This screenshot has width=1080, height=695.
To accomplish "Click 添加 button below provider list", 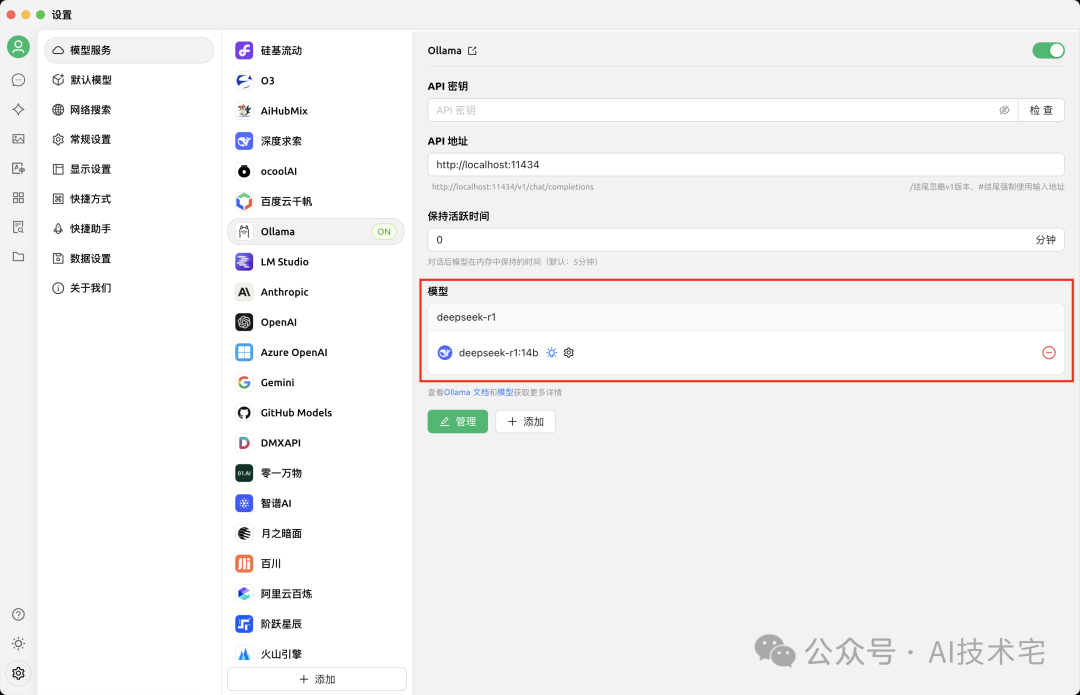I will pos(317,679).
